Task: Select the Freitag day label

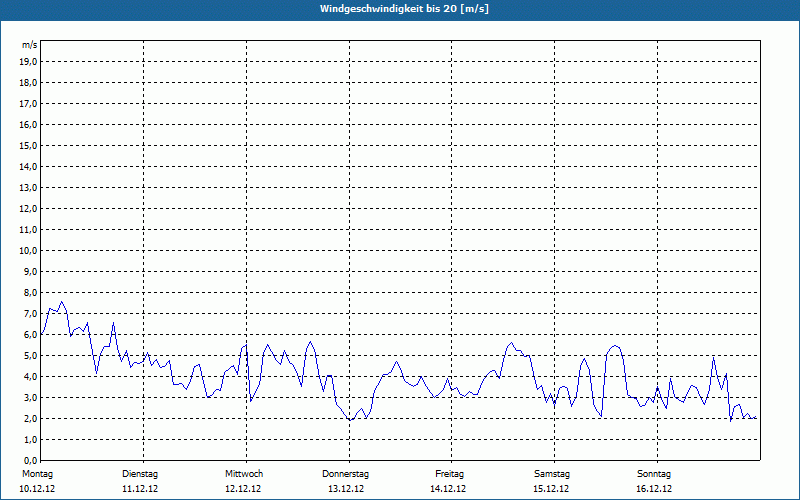Action: coord(449,474)
